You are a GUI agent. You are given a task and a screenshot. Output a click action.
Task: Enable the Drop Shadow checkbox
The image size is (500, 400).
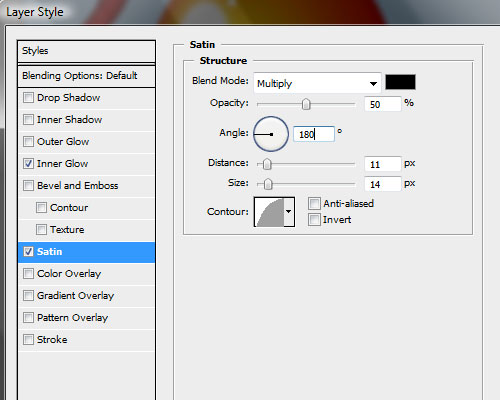[x=28, y=98]
